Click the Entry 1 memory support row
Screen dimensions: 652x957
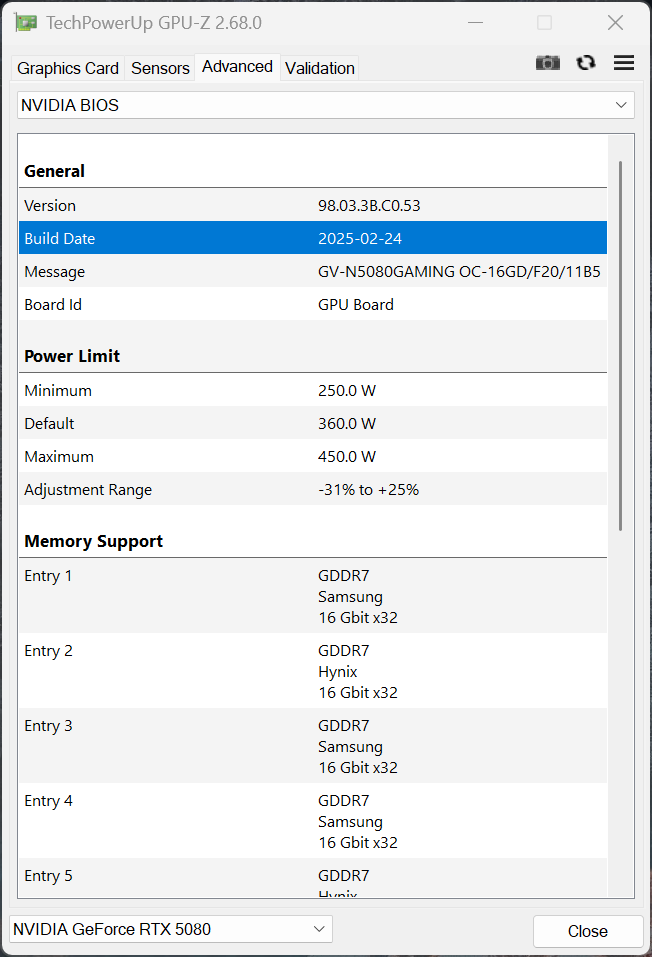(x=312, y=596)
